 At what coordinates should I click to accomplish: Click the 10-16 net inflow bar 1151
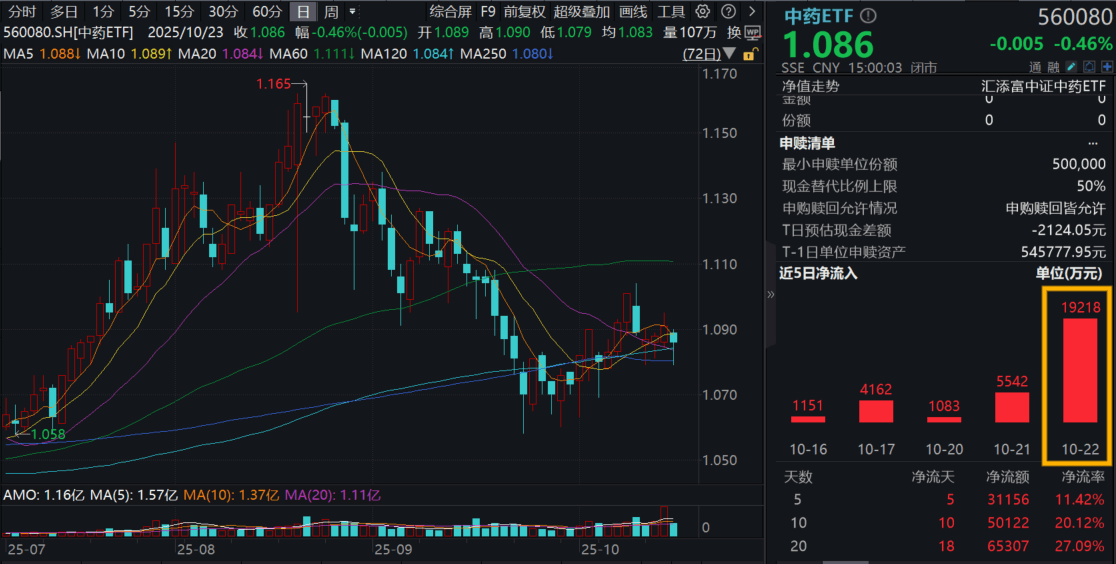tap(808, 419)
